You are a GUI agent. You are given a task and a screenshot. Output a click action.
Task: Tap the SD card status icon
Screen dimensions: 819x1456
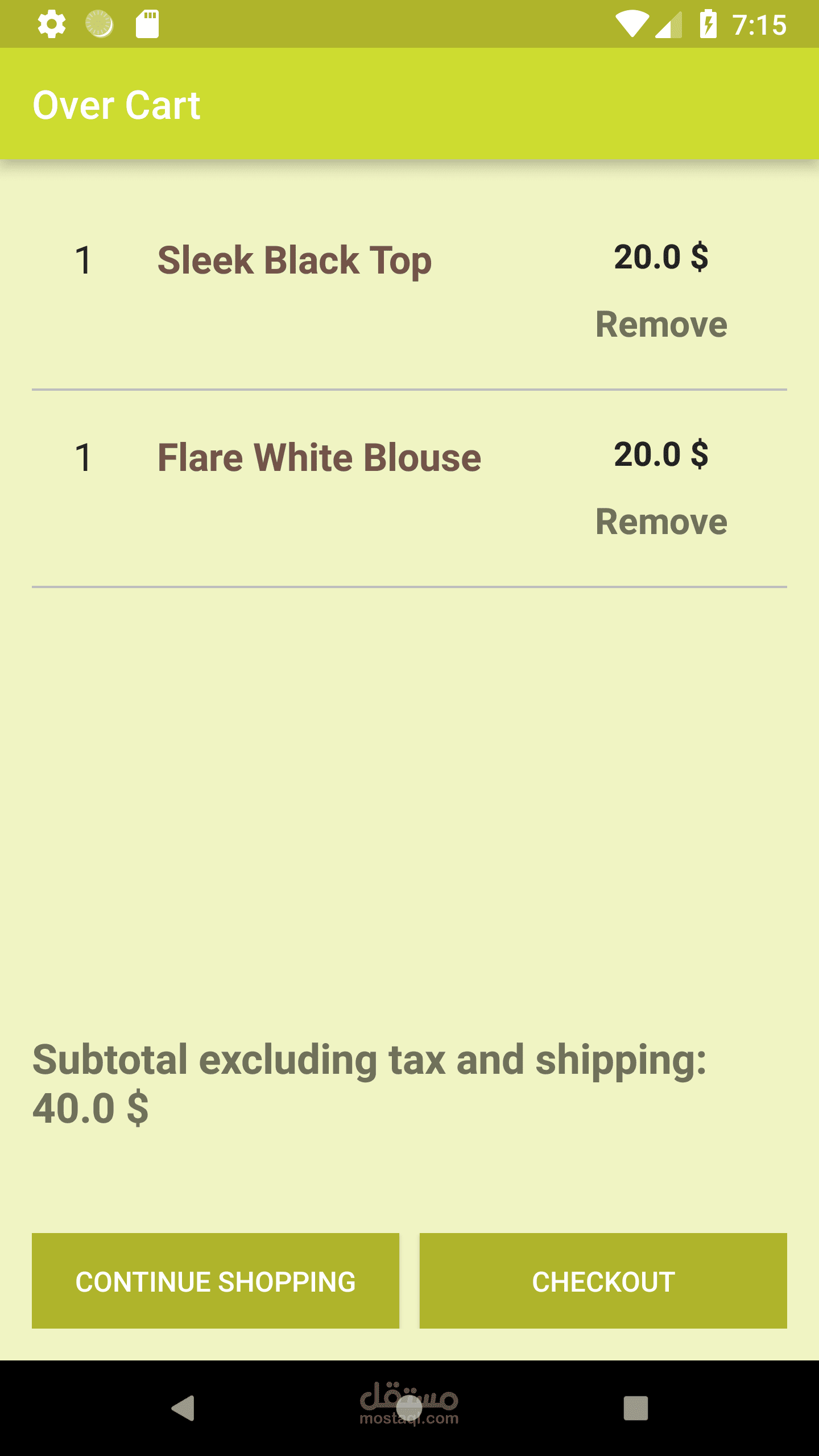147,24
